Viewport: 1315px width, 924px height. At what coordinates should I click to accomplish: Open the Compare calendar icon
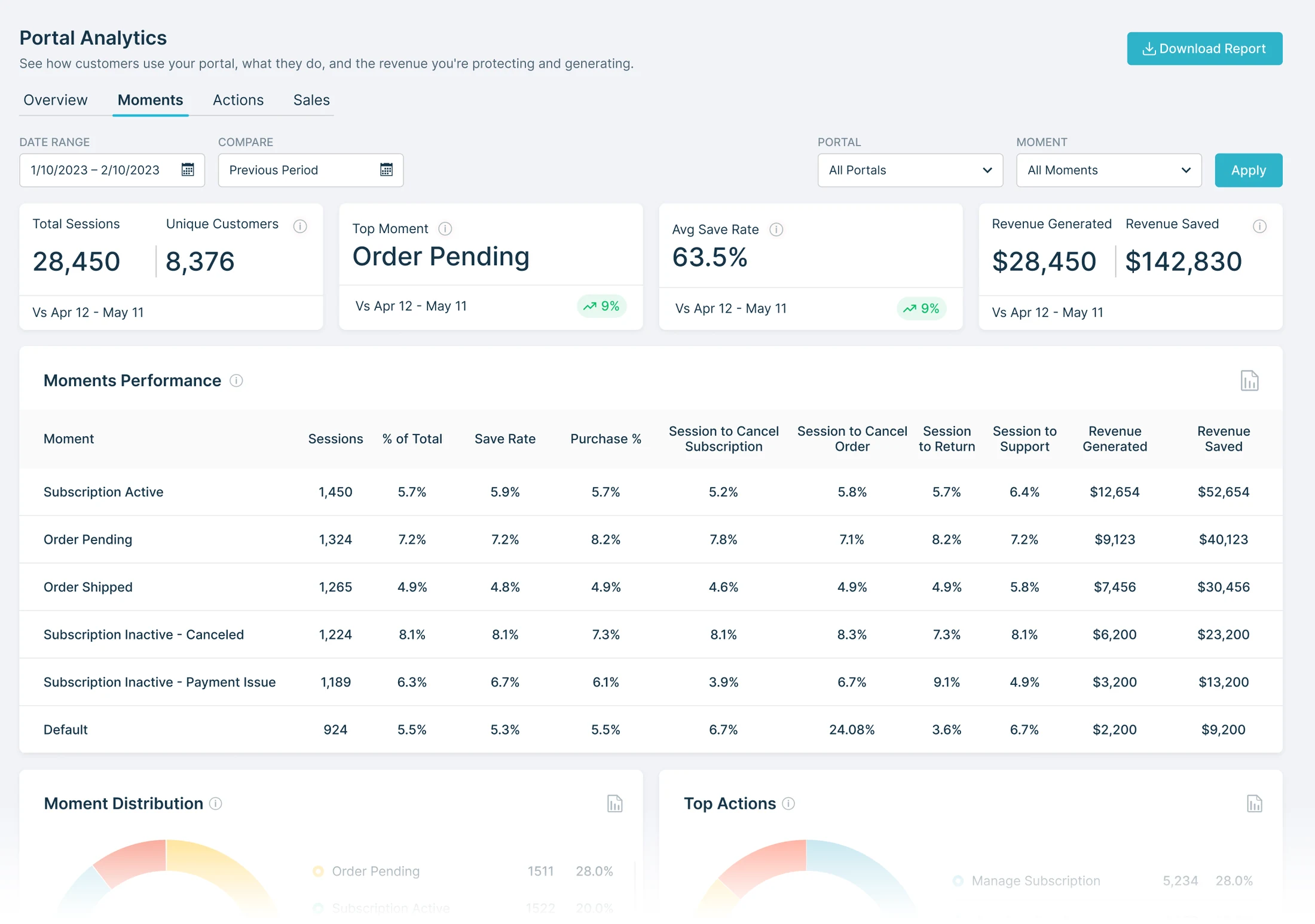pyautogui.click(x=386, y=170)
